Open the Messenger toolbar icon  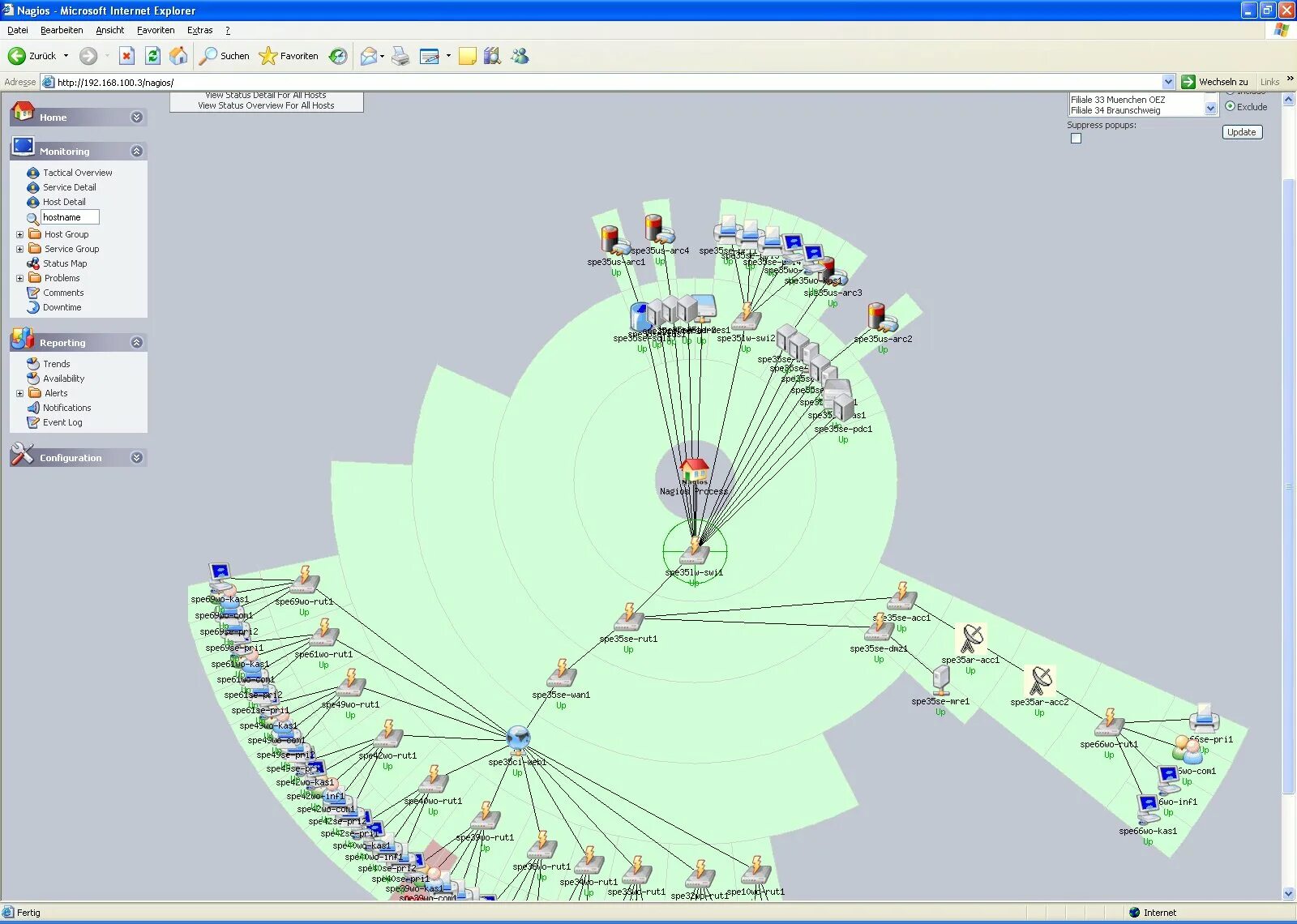click(520, 56)
